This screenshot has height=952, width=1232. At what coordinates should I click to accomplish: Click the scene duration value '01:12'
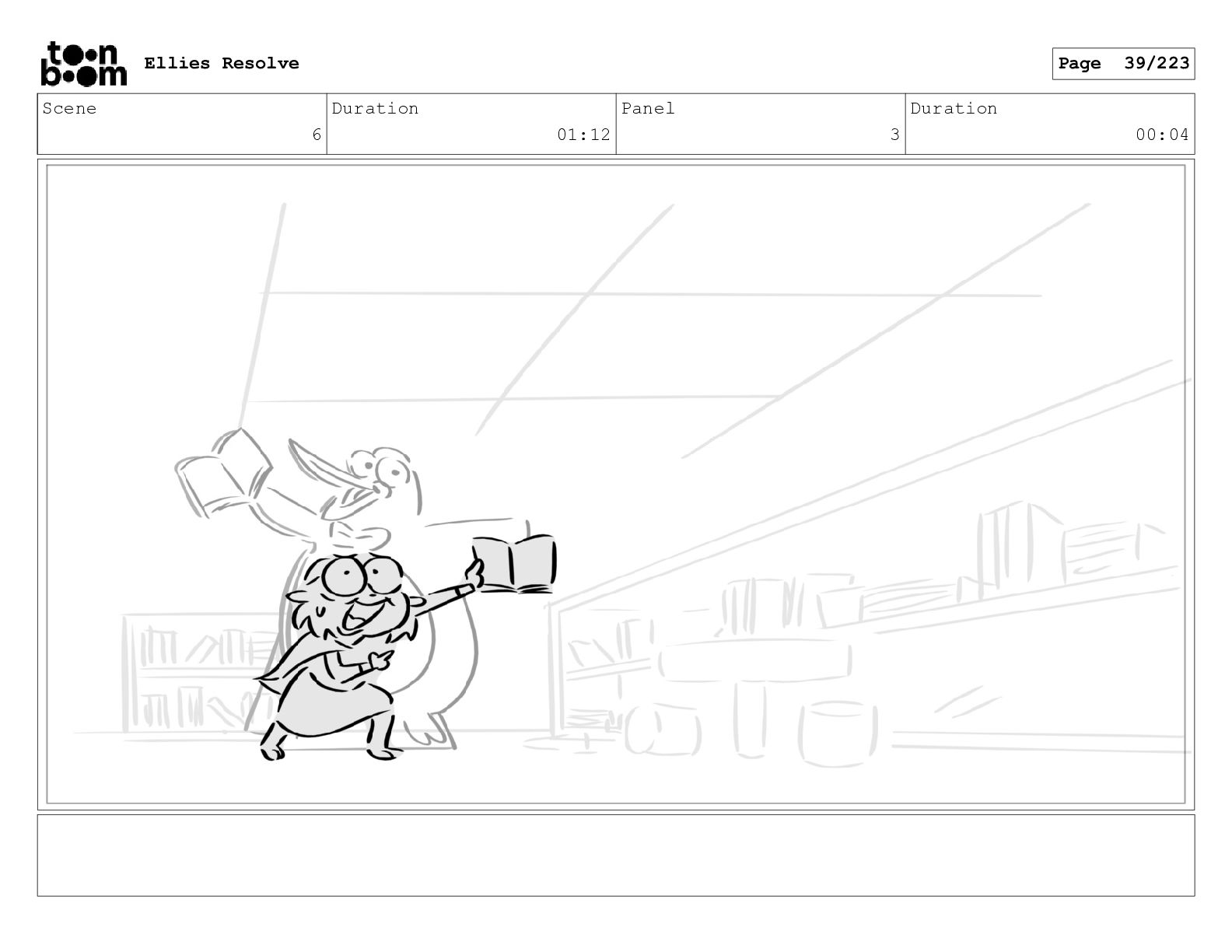pyautogui.click(x=583, y=135)
